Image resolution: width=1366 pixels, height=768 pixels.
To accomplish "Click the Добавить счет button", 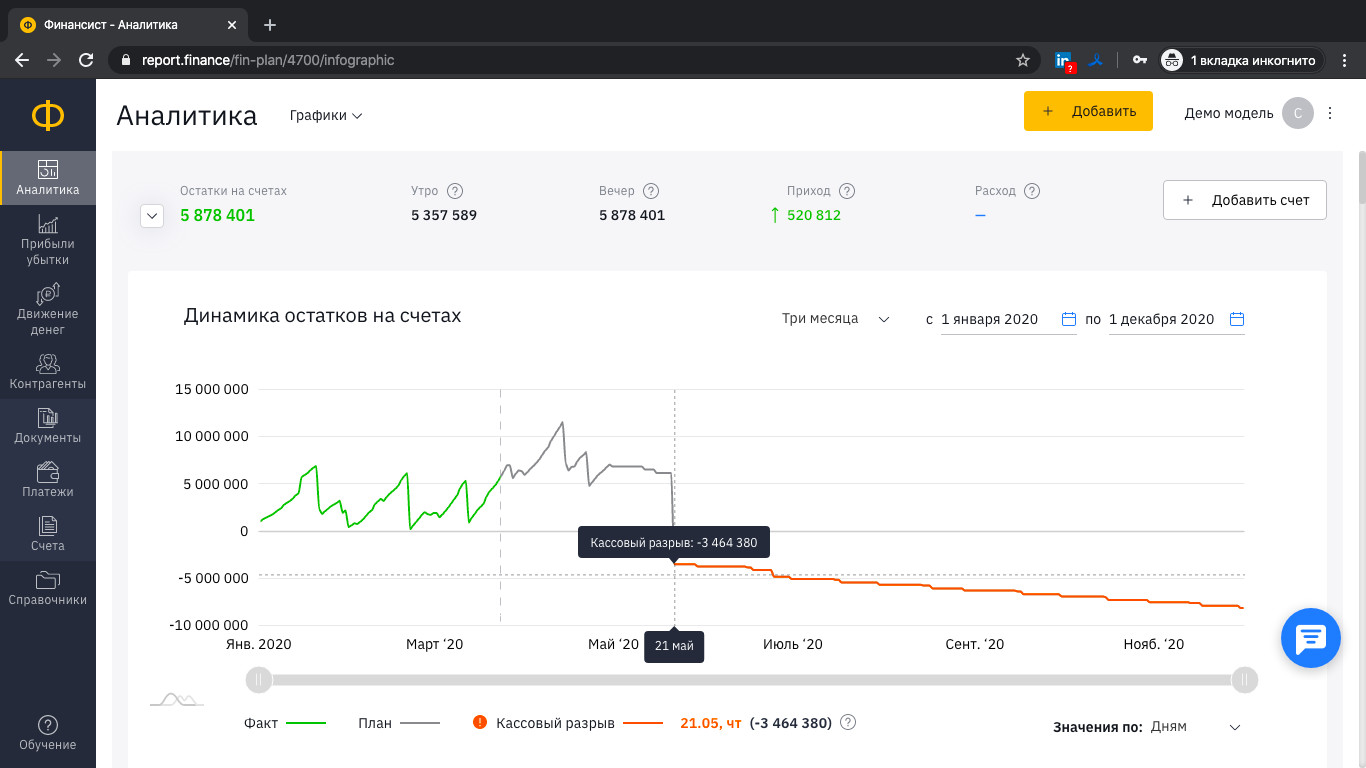I will [x=1244, y=200].
